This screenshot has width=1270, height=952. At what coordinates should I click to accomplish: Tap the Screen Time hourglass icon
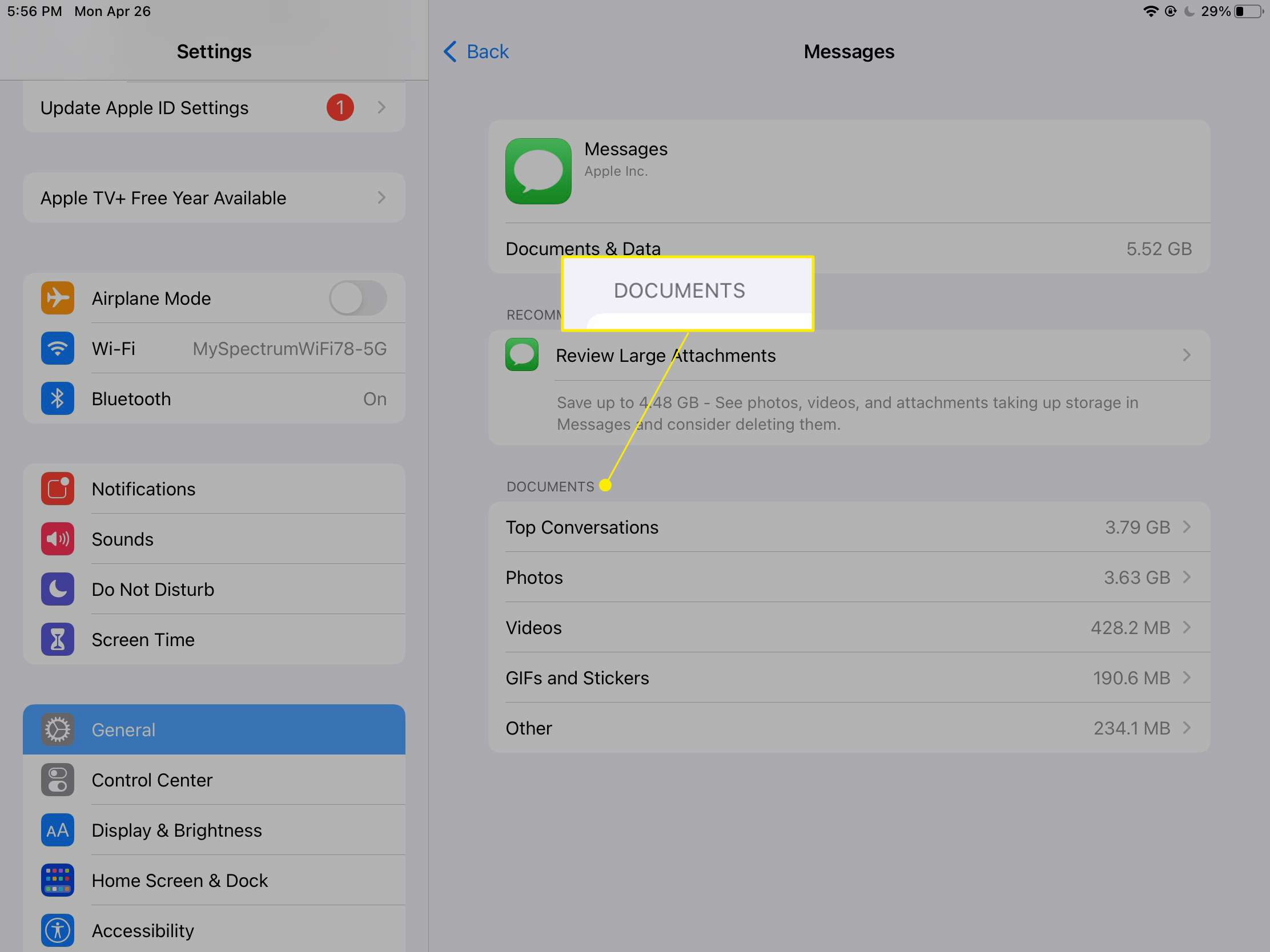point(58,639)
